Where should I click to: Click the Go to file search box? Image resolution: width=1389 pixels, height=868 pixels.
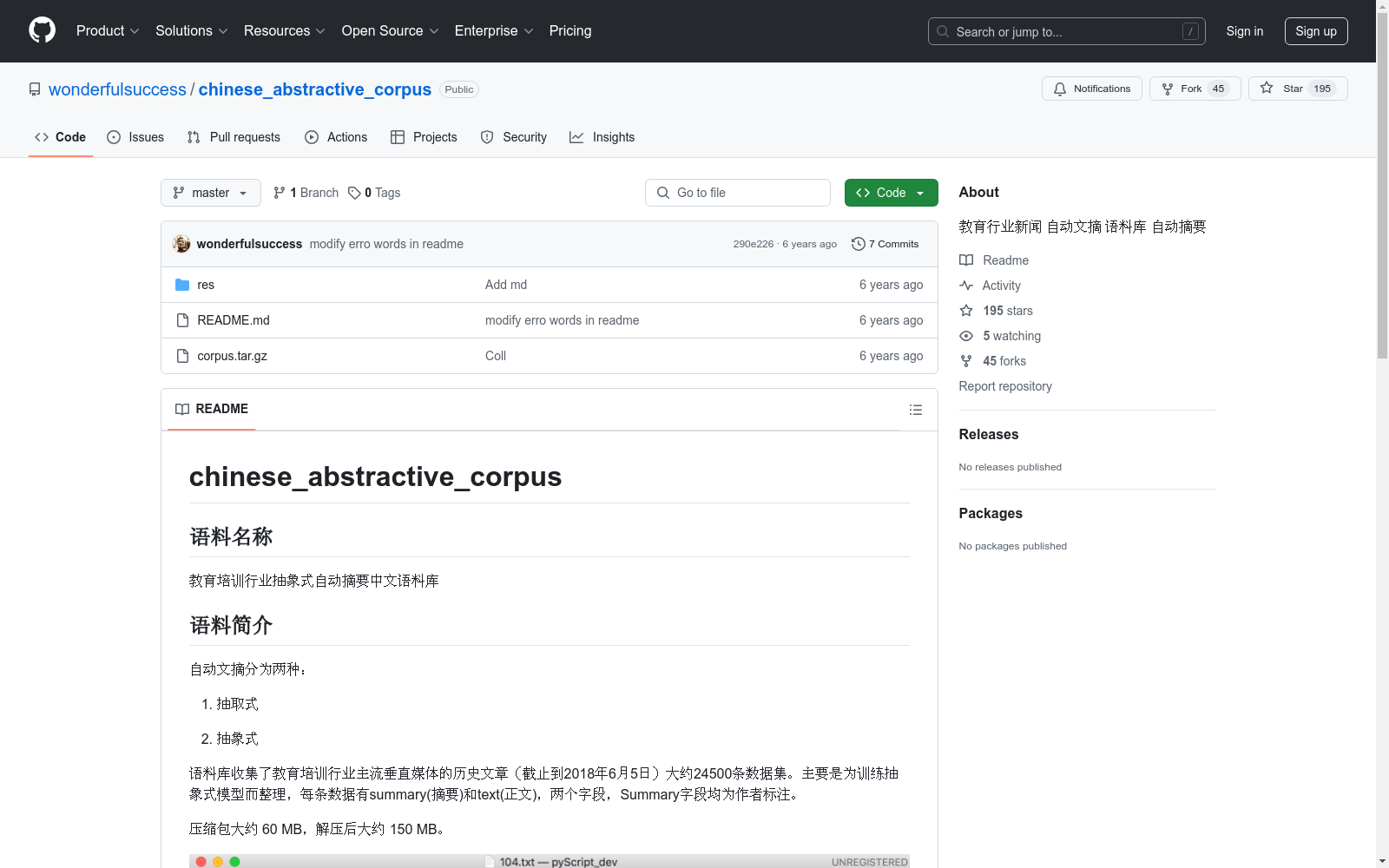pyautogui.click(x=738, y=193)
